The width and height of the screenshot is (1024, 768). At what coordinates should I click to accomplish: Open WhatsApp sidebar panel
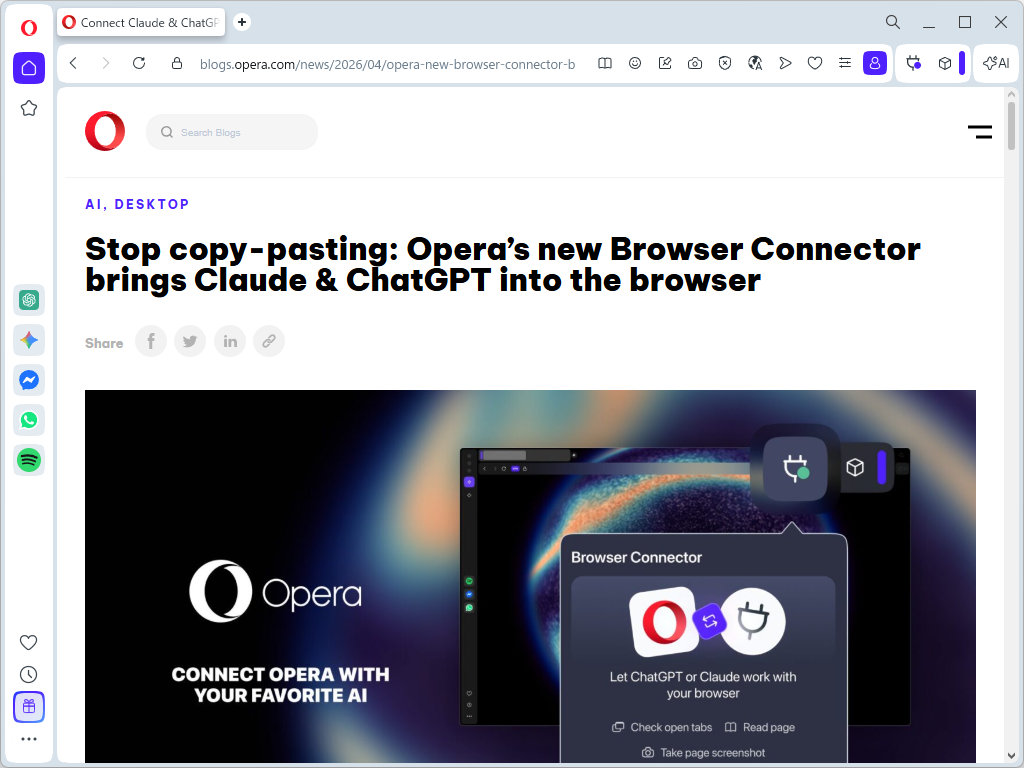(29, 420)
